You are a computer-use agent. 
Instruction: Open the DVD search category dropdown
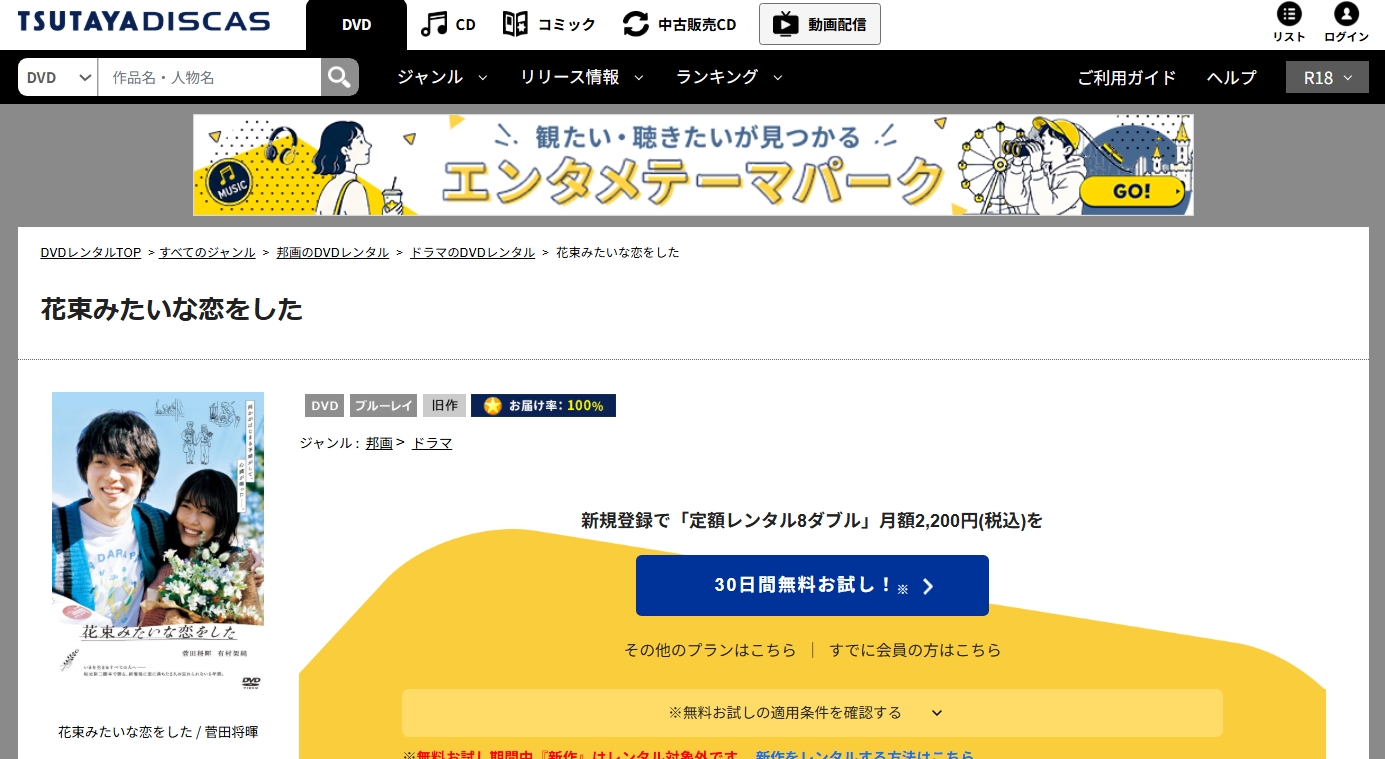point(58,77)
